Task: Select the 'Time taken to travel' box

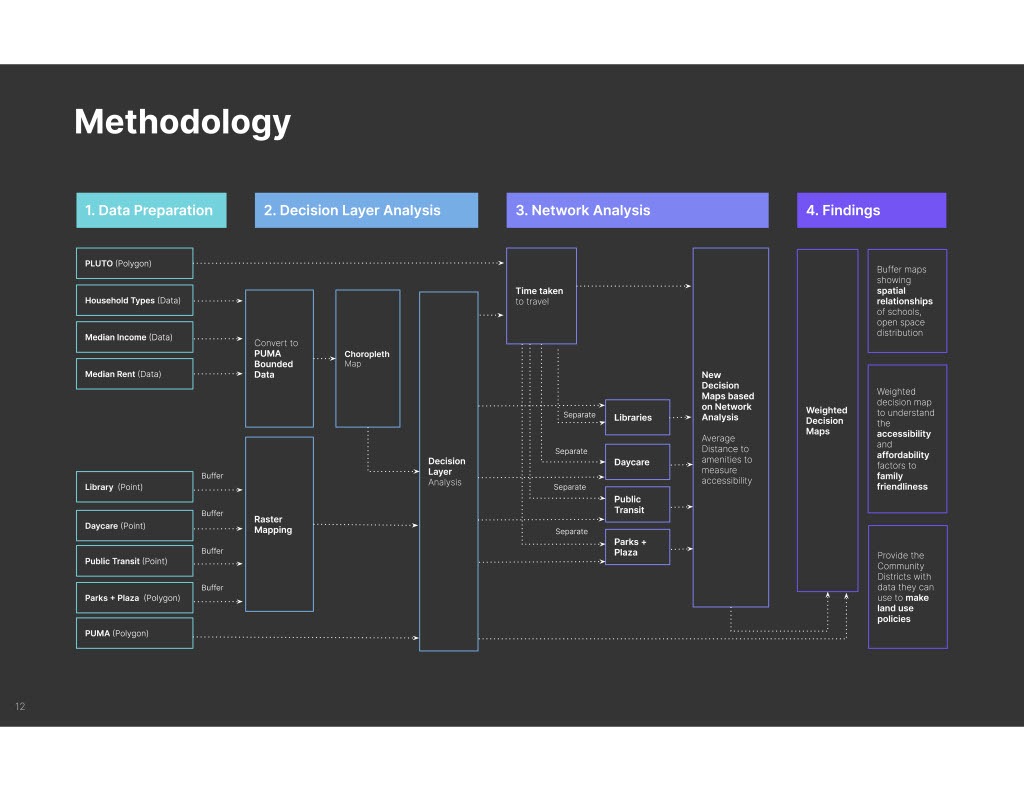Action: (541, 296)
